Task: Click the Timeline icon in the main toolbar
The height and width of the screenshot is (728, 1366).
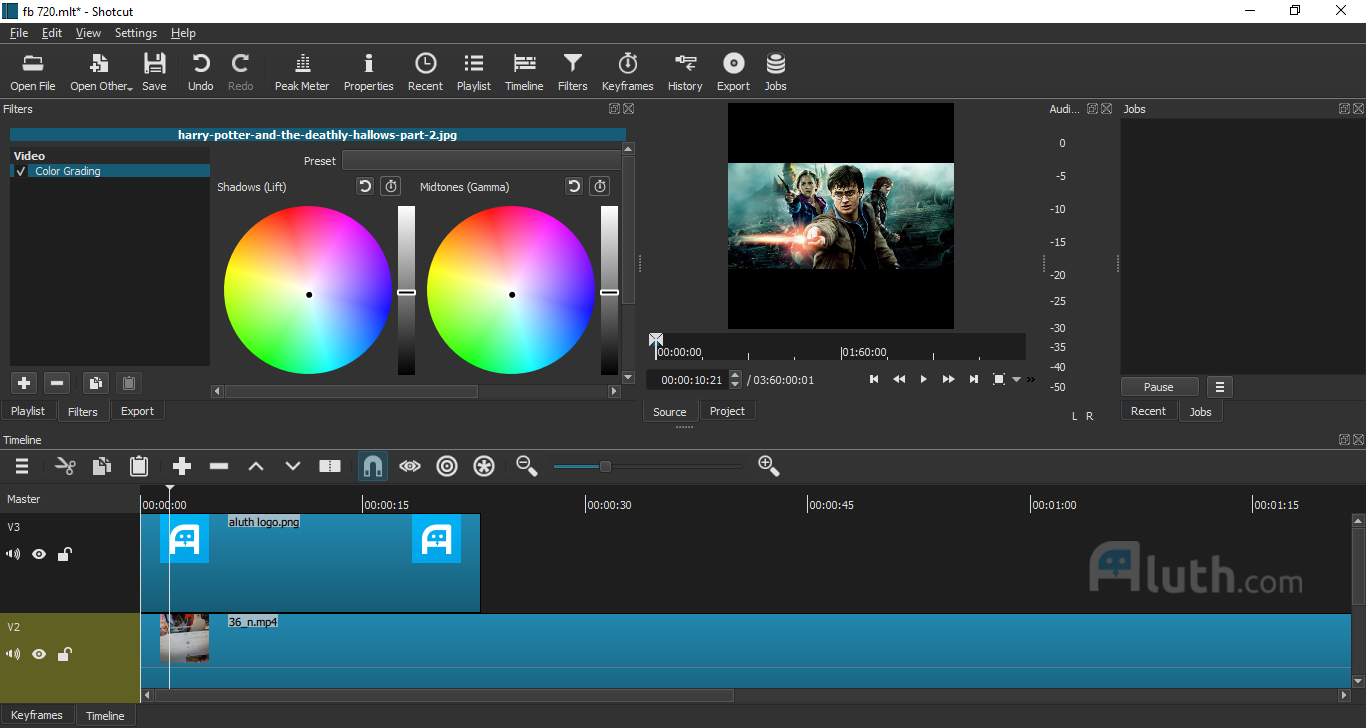Action: click(x=524, y=72)
